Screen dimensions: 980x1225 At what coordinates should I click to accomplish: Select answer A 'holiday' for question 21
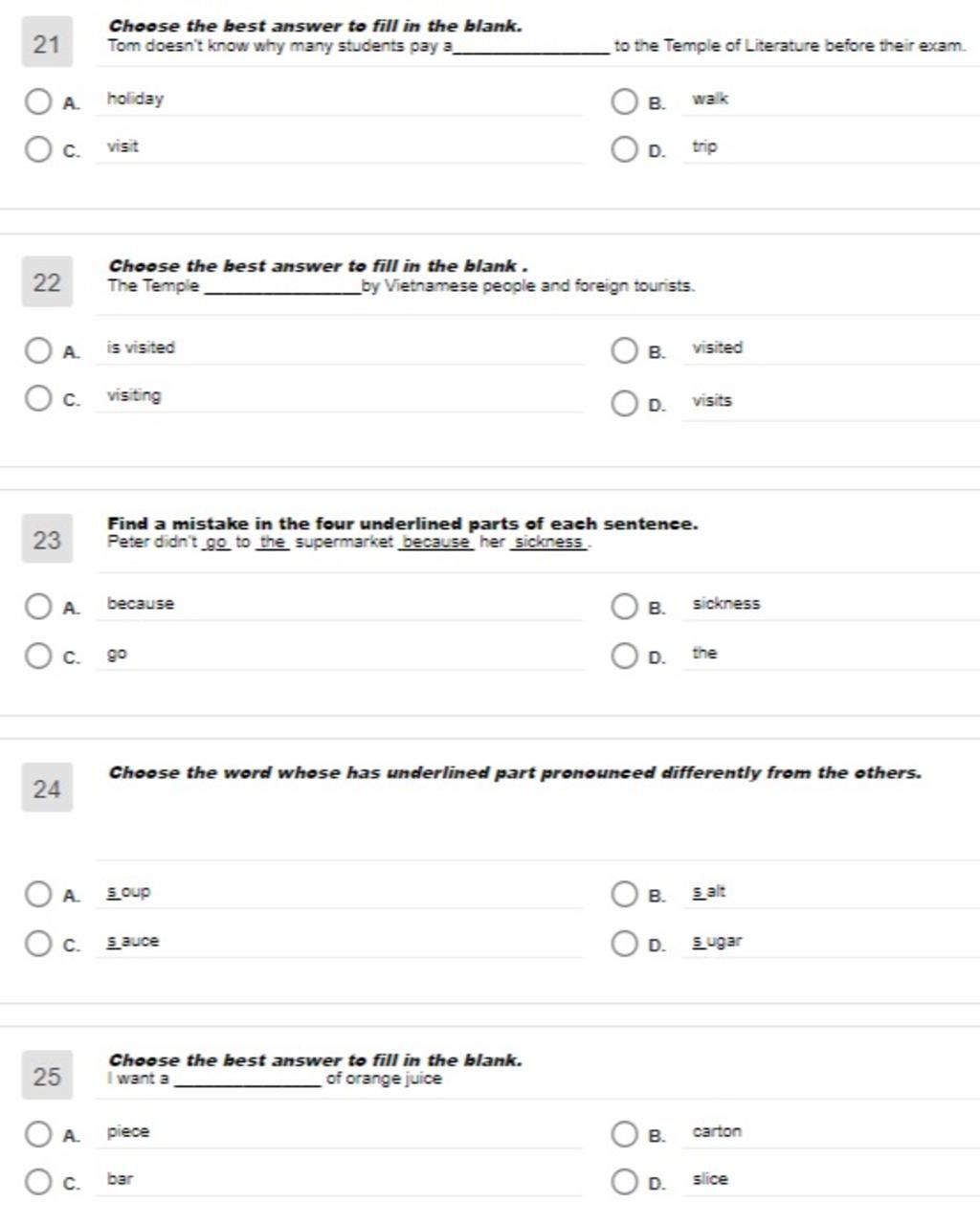point(38,100)
